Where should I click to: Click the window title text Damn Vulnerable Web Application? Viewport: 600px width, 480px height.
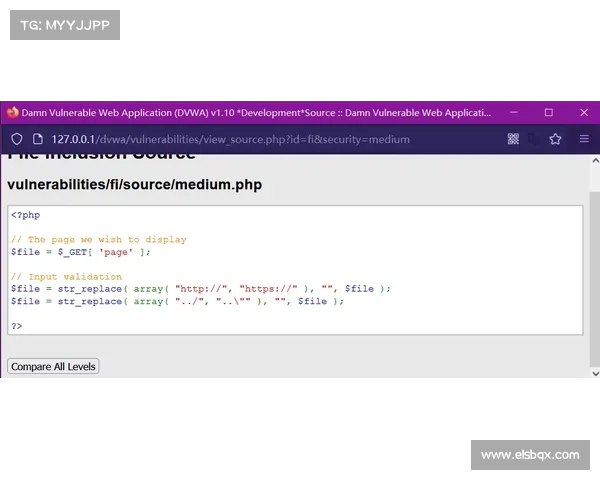pyautogui.click(x=256, y=113)
